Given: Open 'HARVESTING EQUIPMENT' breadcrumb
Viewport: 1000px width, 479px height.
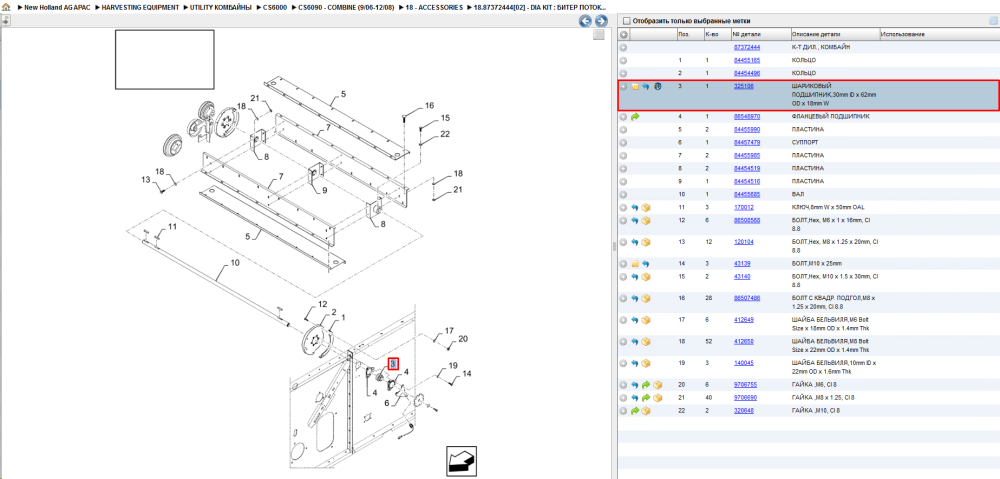Looking at the screenshot, I should (140, 8).
